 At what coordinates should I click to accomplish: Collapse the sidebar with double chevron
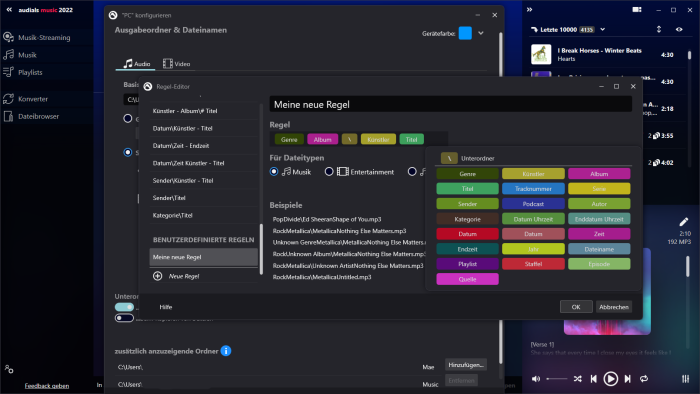coord(9,9)
